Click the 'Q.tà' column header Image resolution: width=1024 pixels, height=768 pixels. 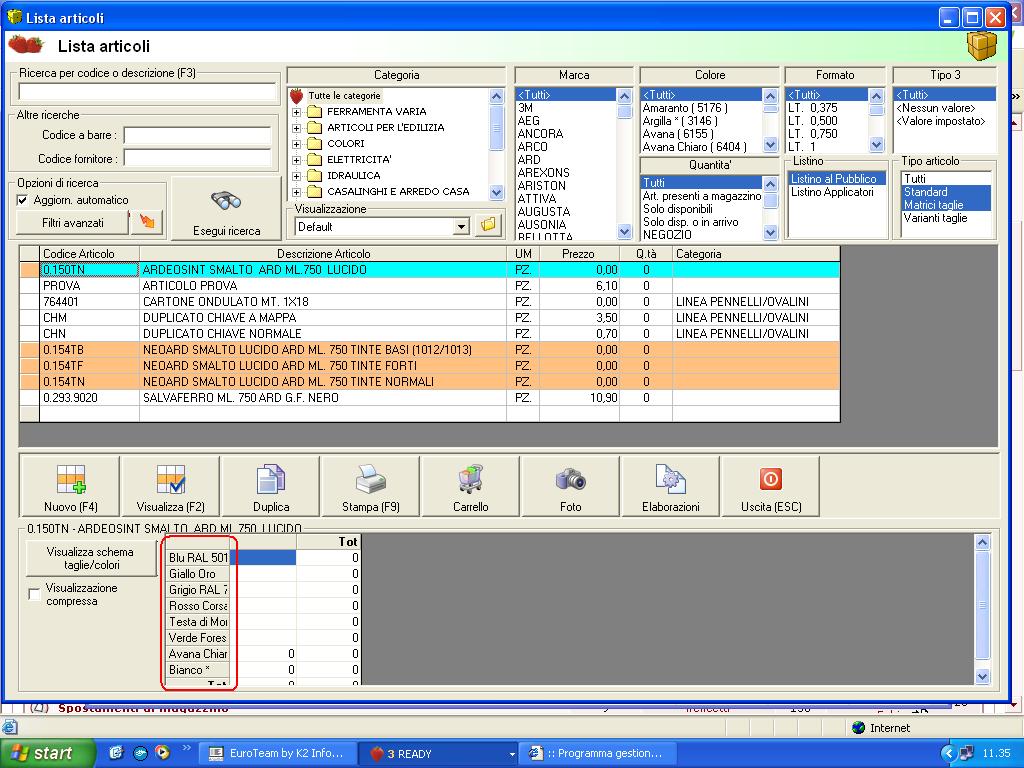(x=646, y=254)
